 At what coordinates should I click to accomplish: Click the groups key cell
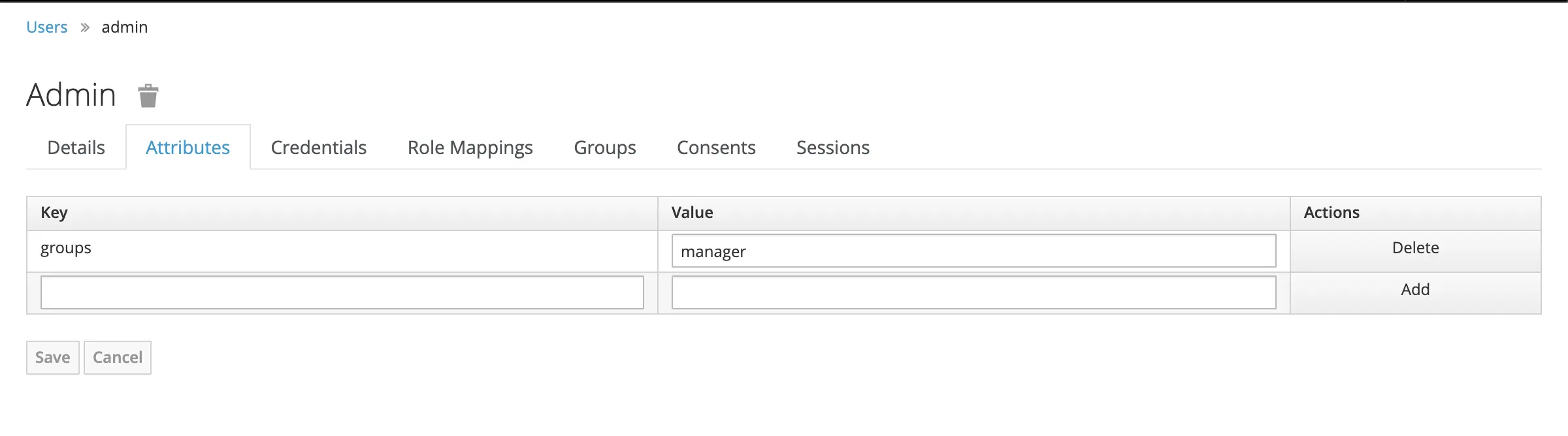click(66, 249)
